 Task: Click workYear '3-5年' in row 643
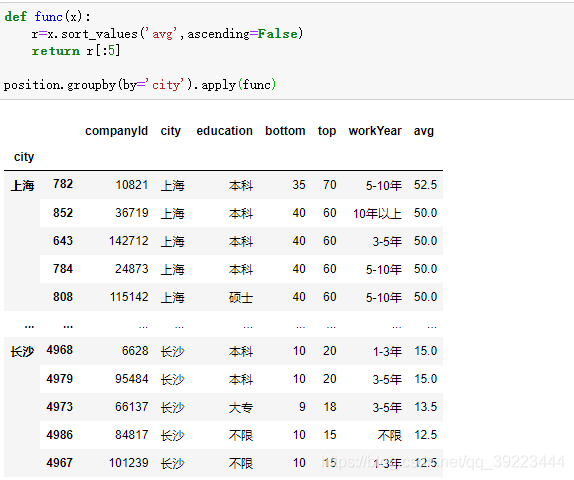click(x=387, y=242)
